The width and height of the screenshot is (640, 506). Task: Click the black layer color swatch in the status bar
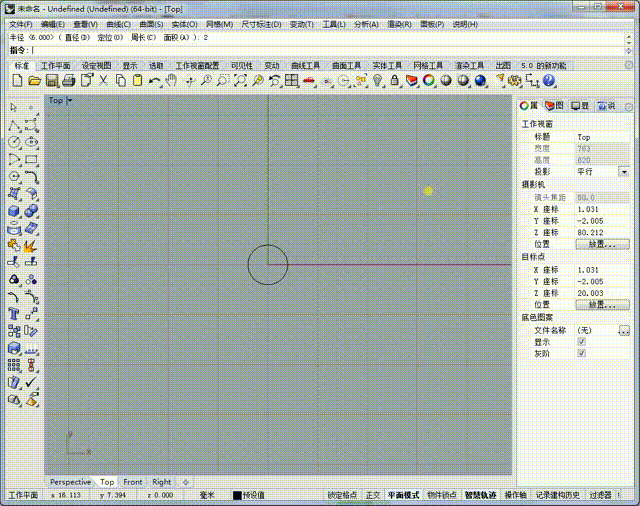237,495
